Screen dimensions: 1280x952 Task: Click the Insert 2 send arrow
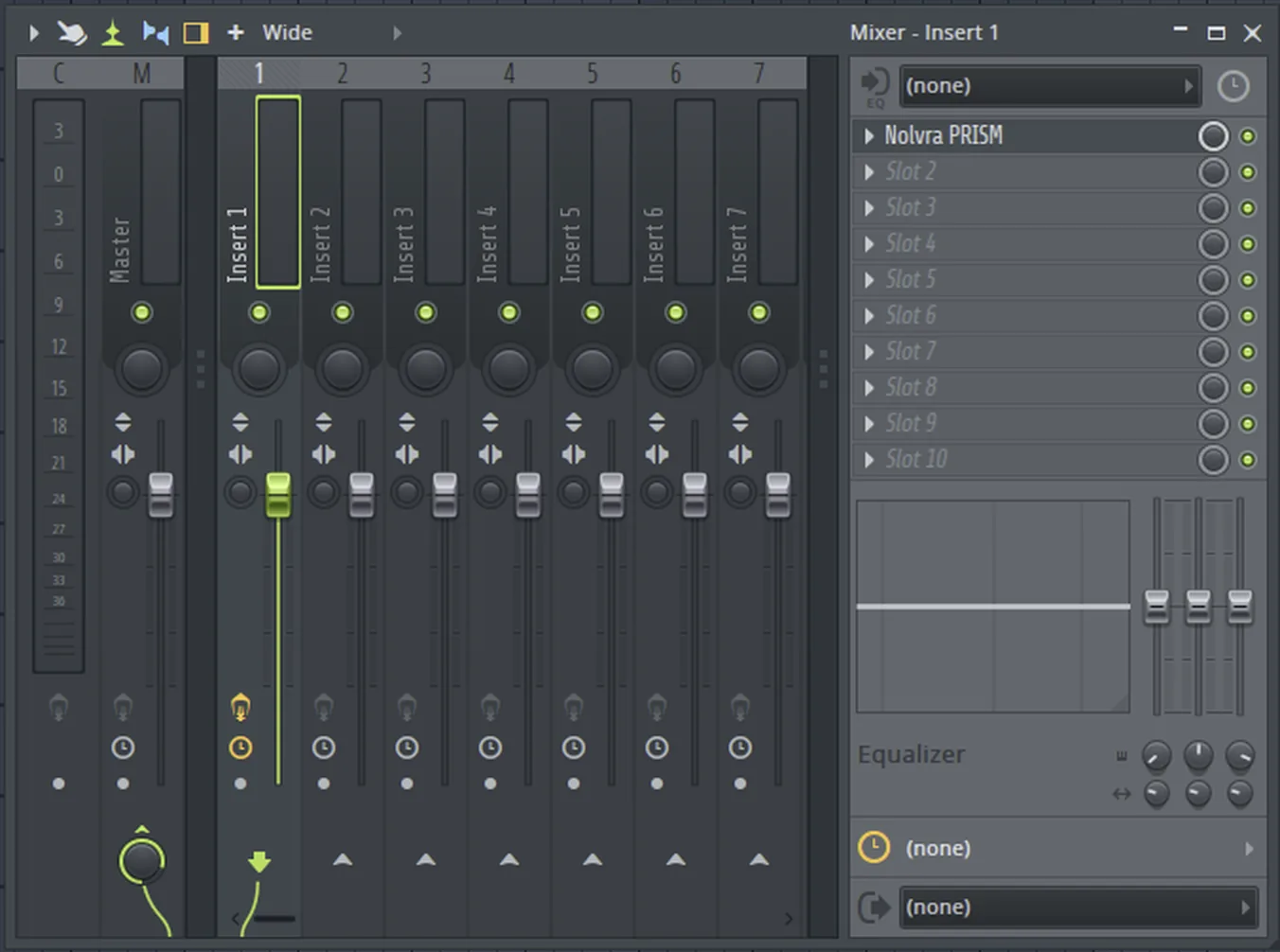click(343, 859)
